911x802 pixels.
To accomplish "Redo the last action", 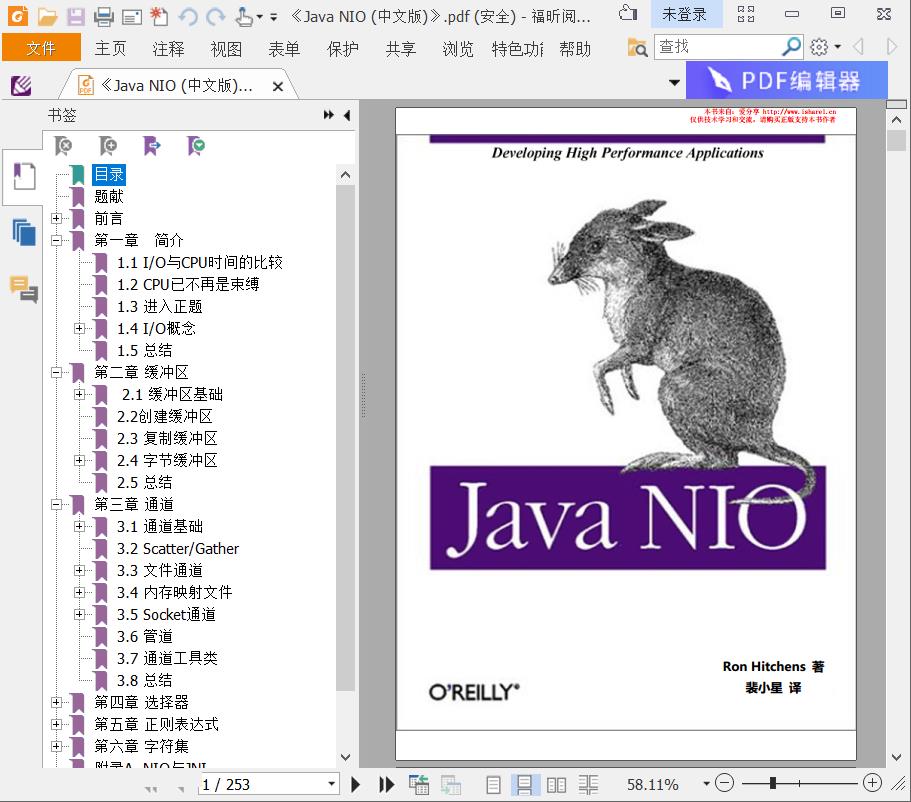I will pyautogui.click(x=216, y=16).
